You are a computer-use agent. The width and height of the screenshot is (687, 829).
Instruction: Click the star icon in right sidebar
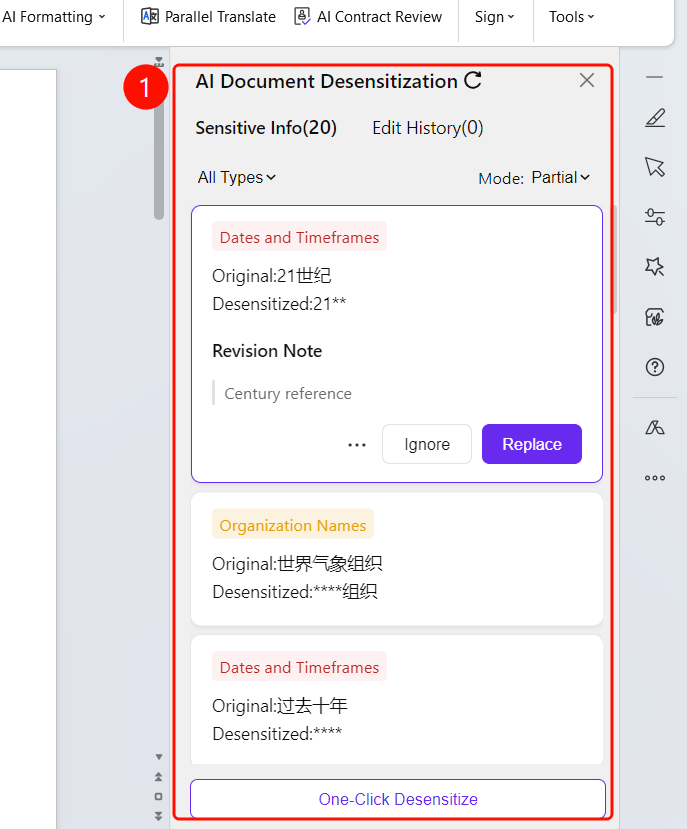tap(655, 266)
